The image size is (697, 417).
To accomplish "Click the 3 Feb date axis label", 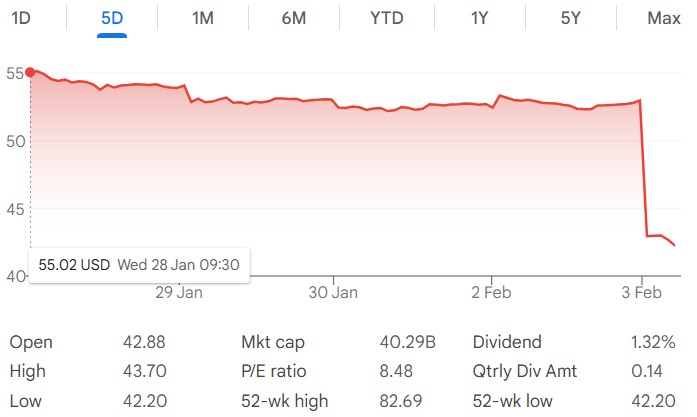I will pos(642,292).
